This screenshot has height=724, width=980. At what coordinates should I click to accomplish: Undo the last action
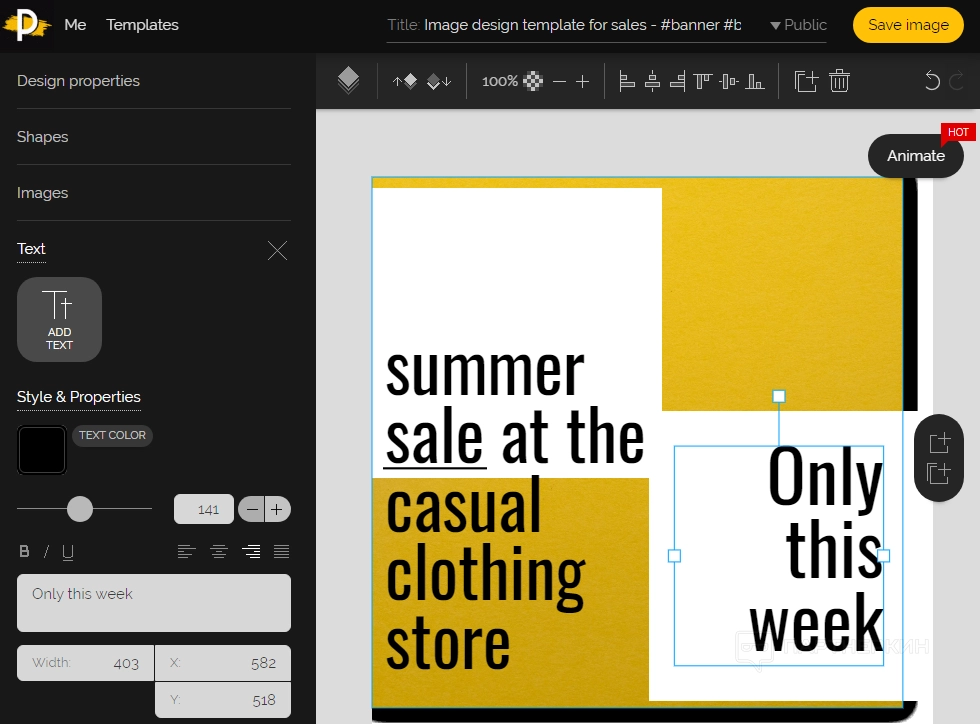932,82
